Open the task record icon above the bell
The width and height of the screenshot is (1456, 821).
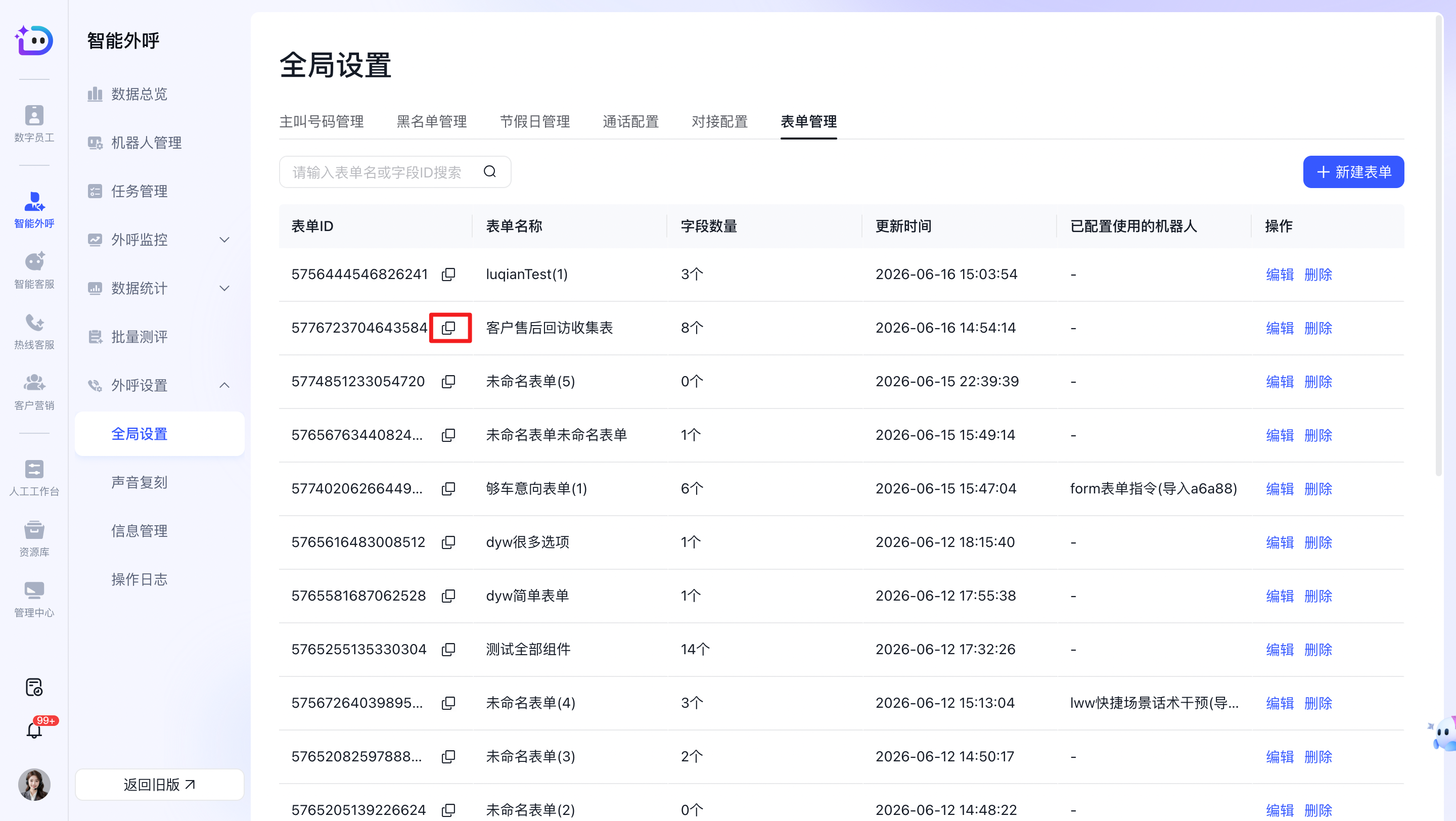coord(34,687)
